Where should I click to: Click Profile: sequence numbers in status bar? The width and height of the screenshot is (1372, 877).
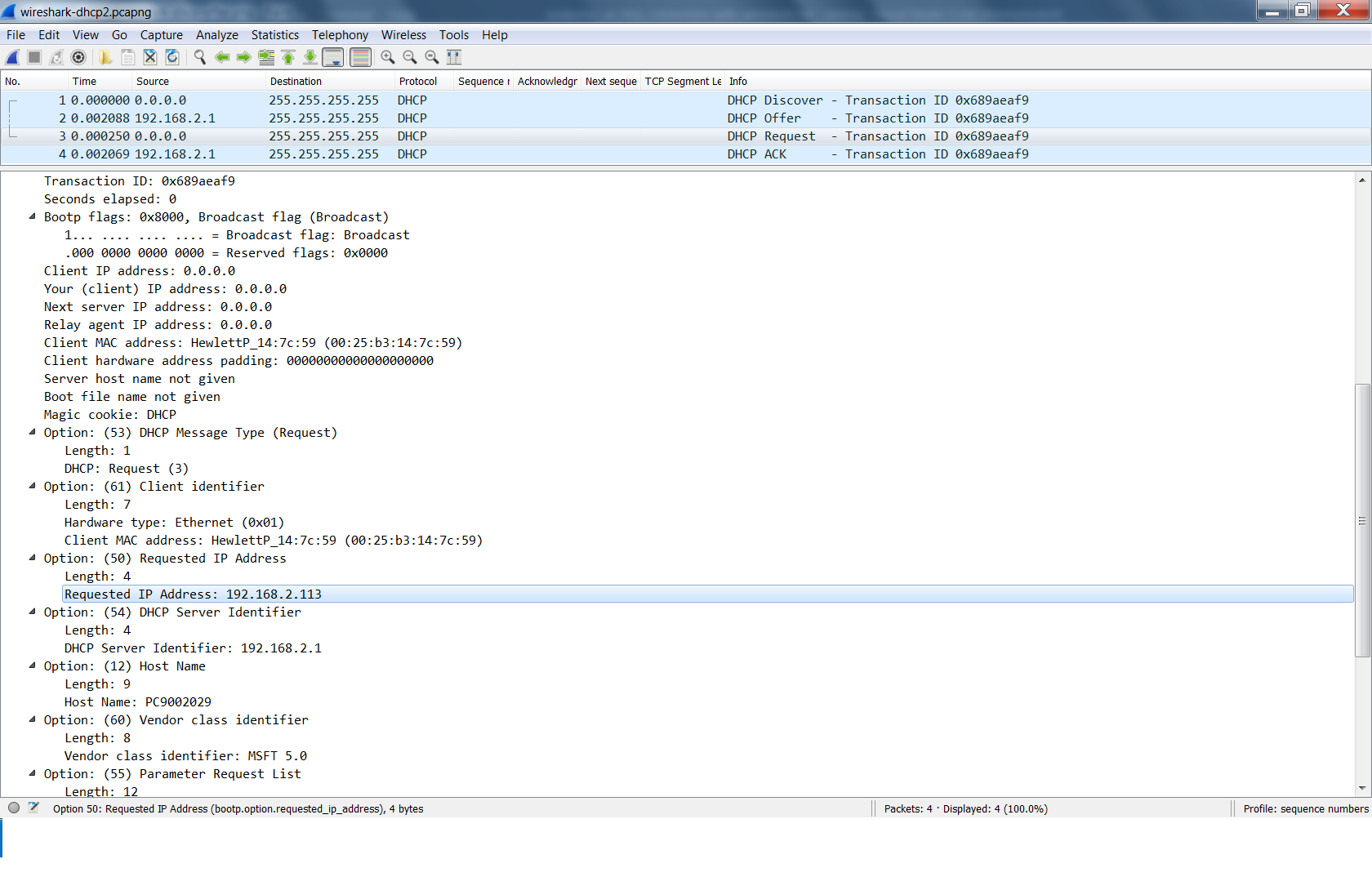1304,808
